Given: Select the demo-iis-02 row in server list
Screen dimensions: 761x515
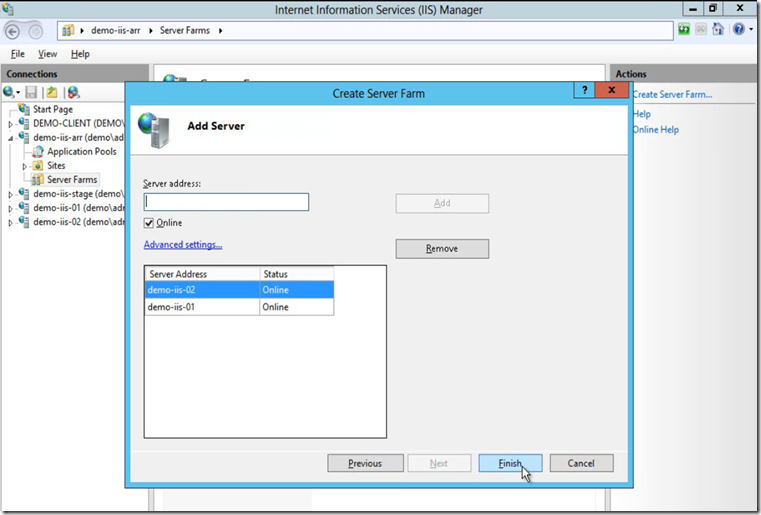Looking at the screenshot, I should [239, 290].
